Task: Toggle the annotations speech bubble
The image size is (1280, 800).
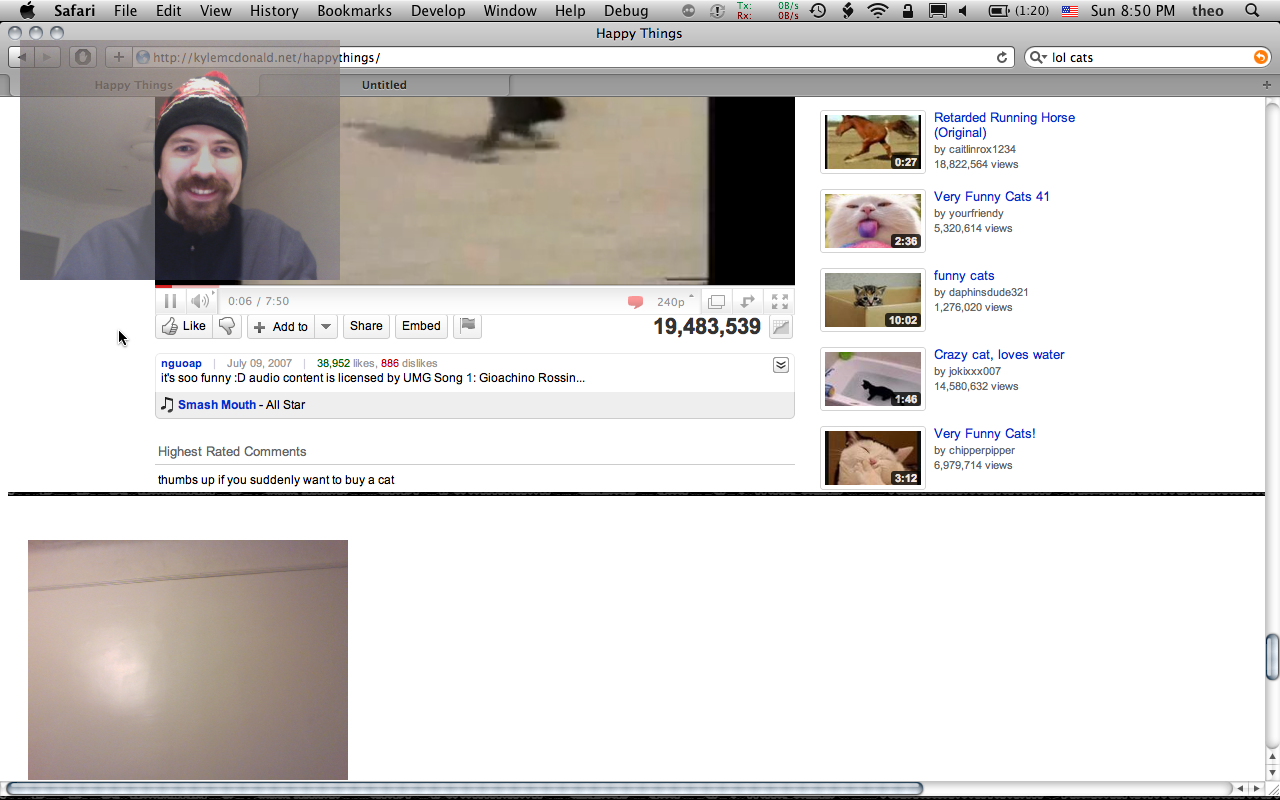Action: [635, 302]
